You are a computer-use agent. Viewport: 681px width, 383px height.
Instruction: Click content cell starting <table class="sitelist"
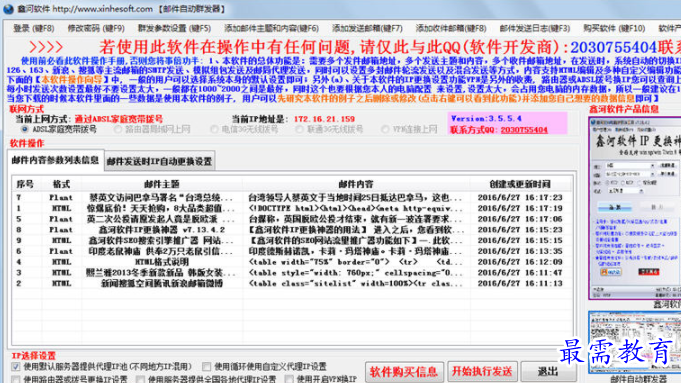[x=356, y=284]
